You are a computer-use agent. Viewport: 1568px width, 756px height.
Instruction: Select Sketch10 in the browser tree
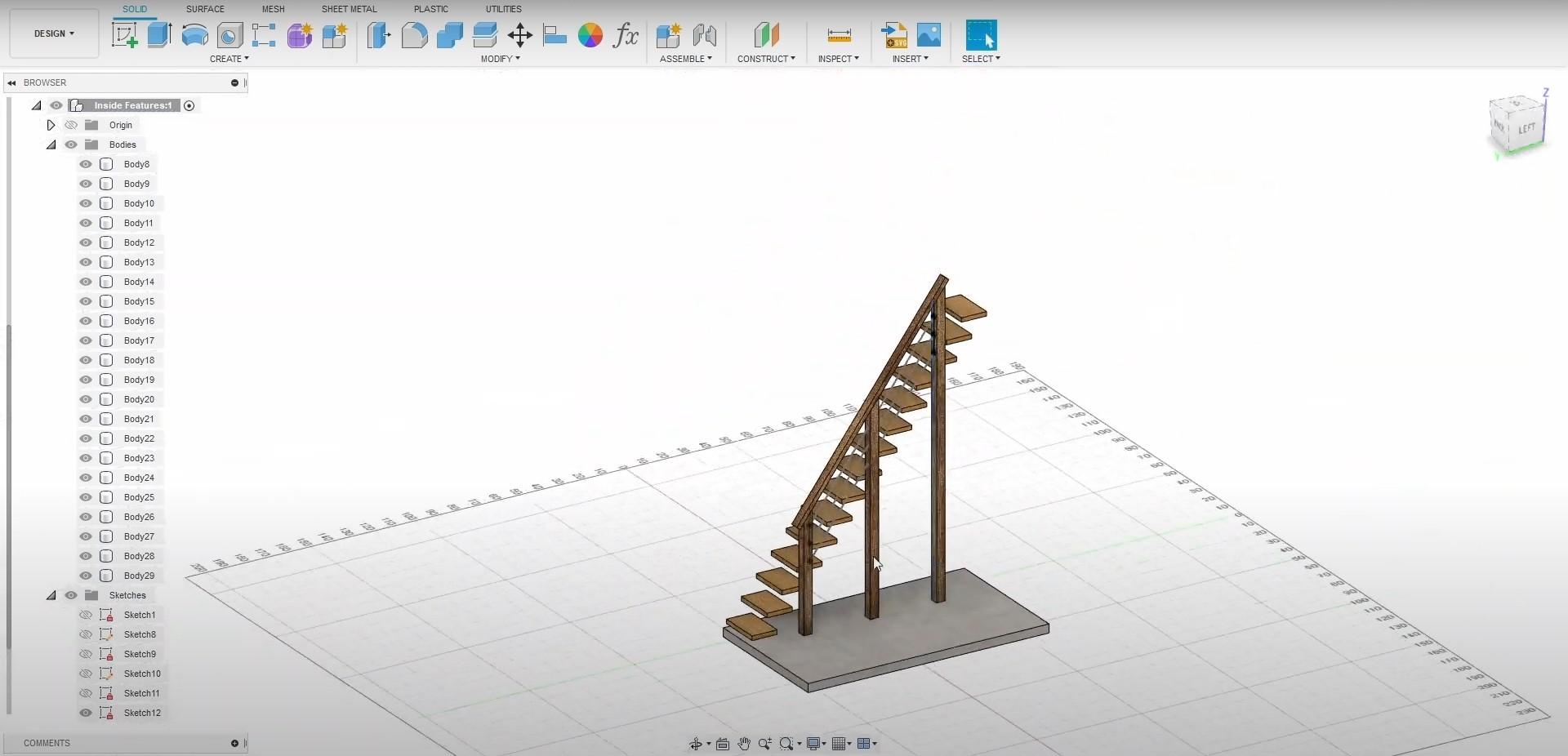click(142, 674)
